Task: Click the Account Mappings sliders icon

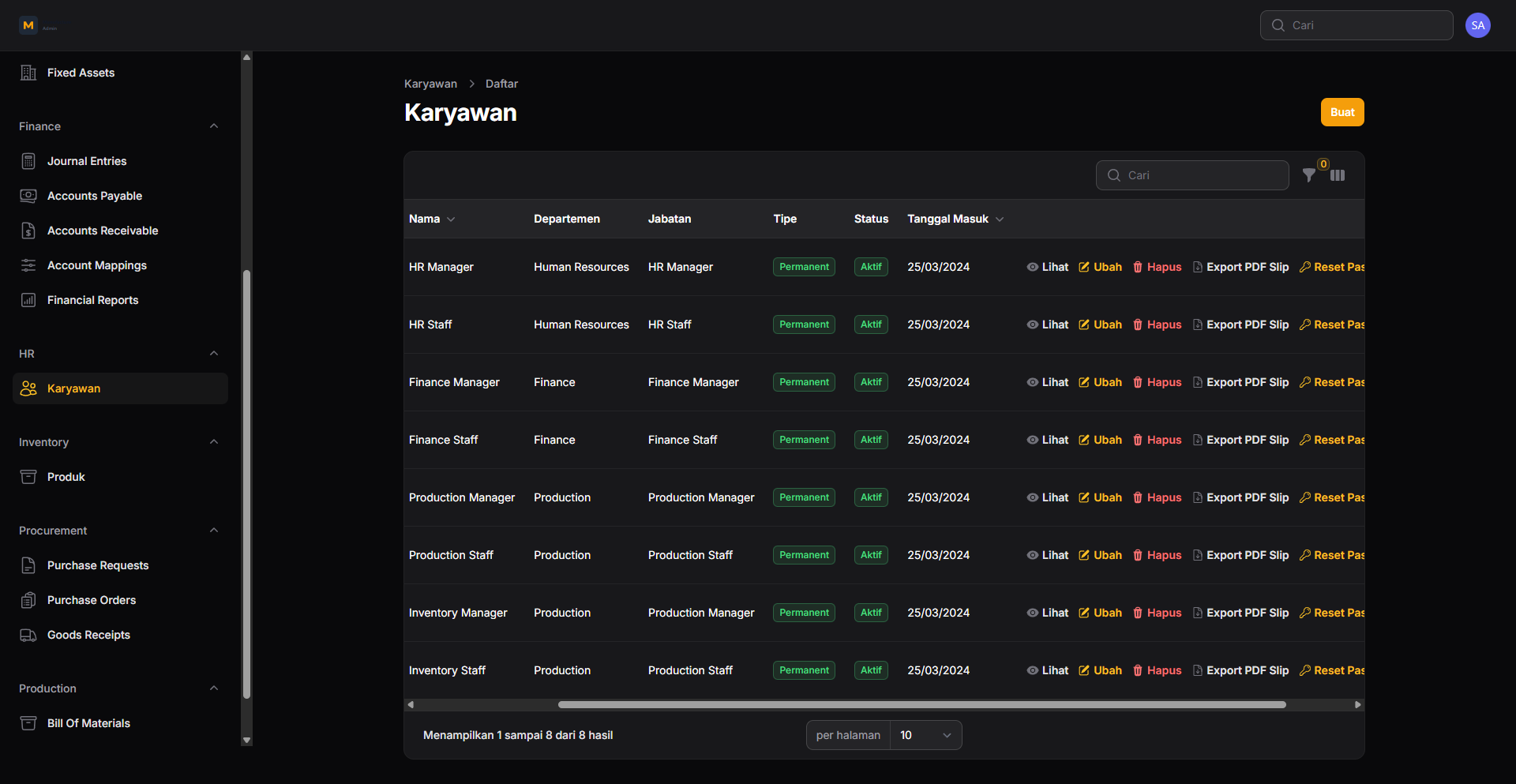Action: (28, 265)
